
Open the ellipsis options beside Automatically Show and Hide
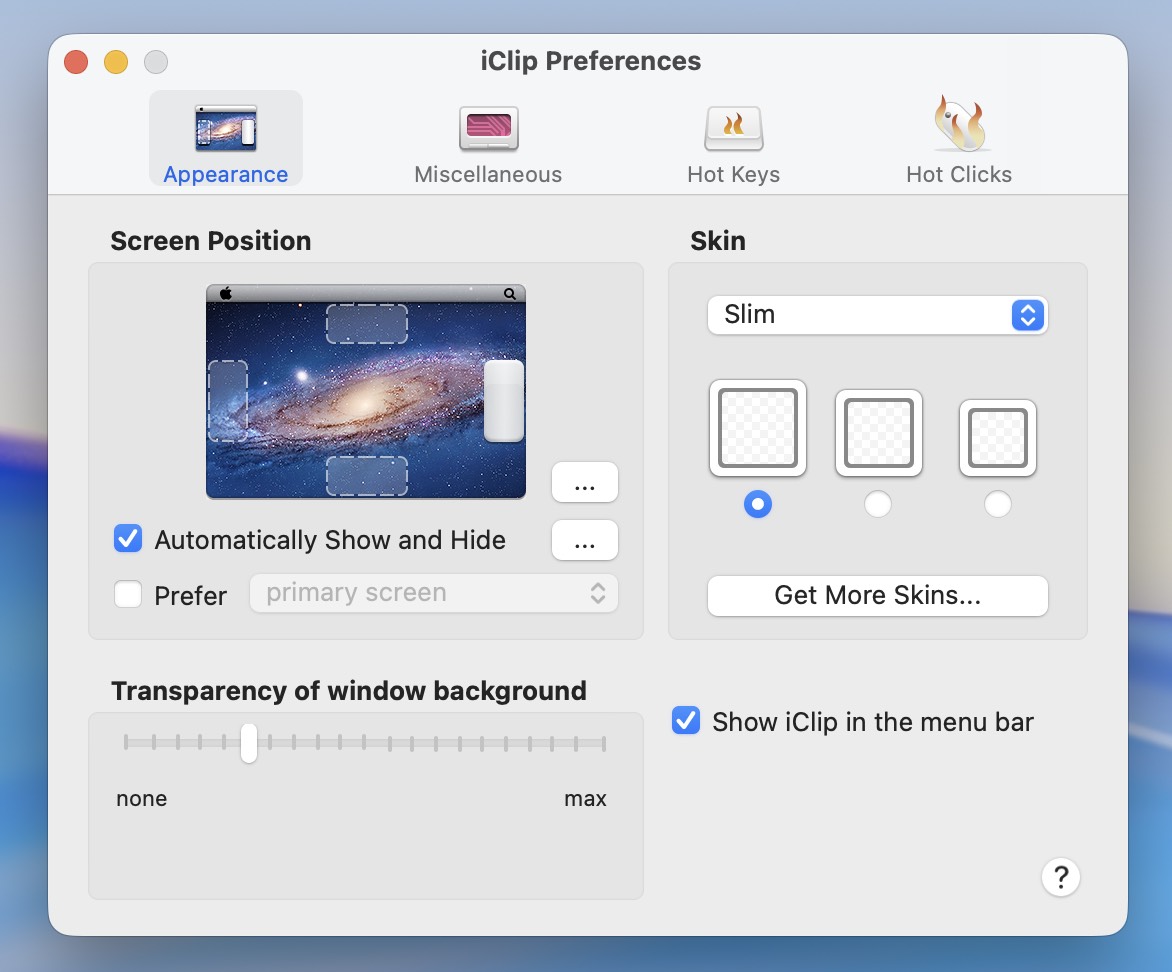[585, 541]
